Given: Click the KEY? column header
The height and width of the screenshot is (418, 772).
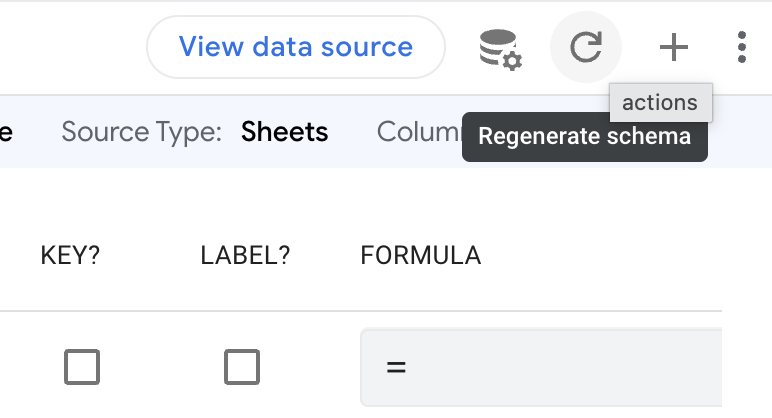Looking at the screenshot, I should click(70, 256).
